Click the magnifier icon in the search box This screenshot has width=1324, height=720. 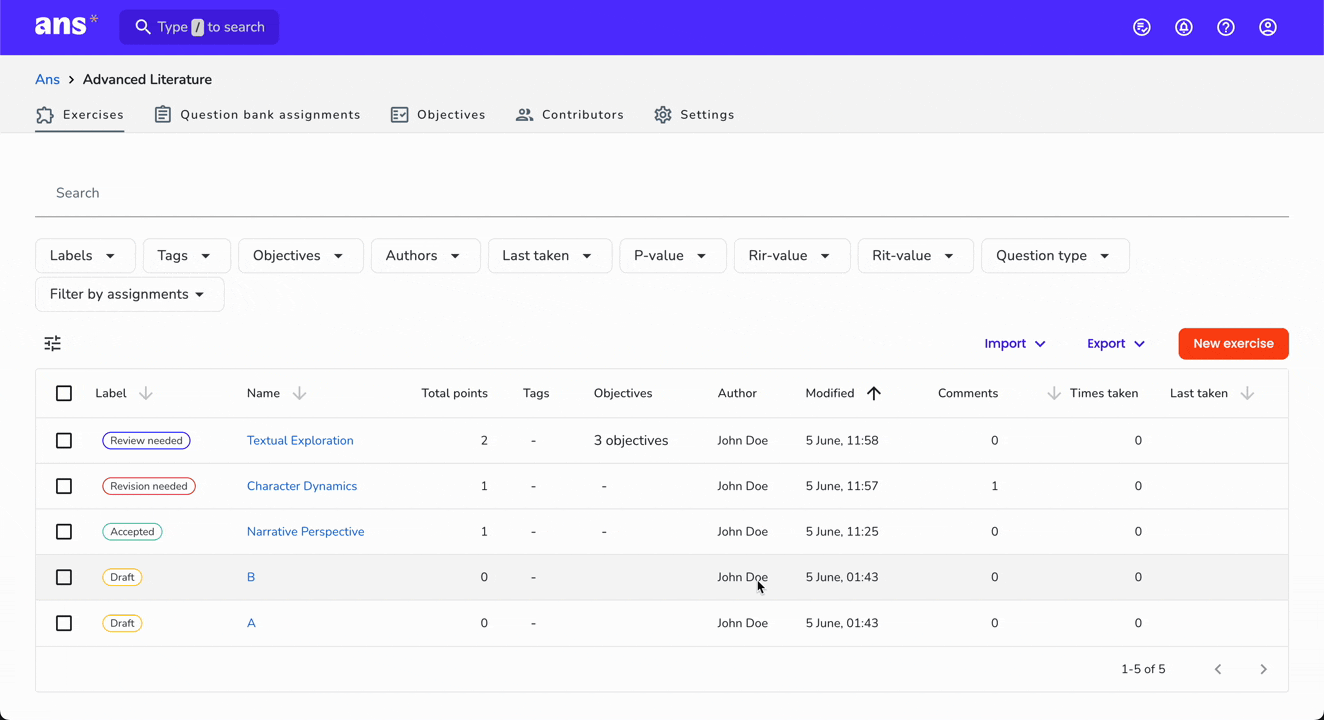coord(143,27)
